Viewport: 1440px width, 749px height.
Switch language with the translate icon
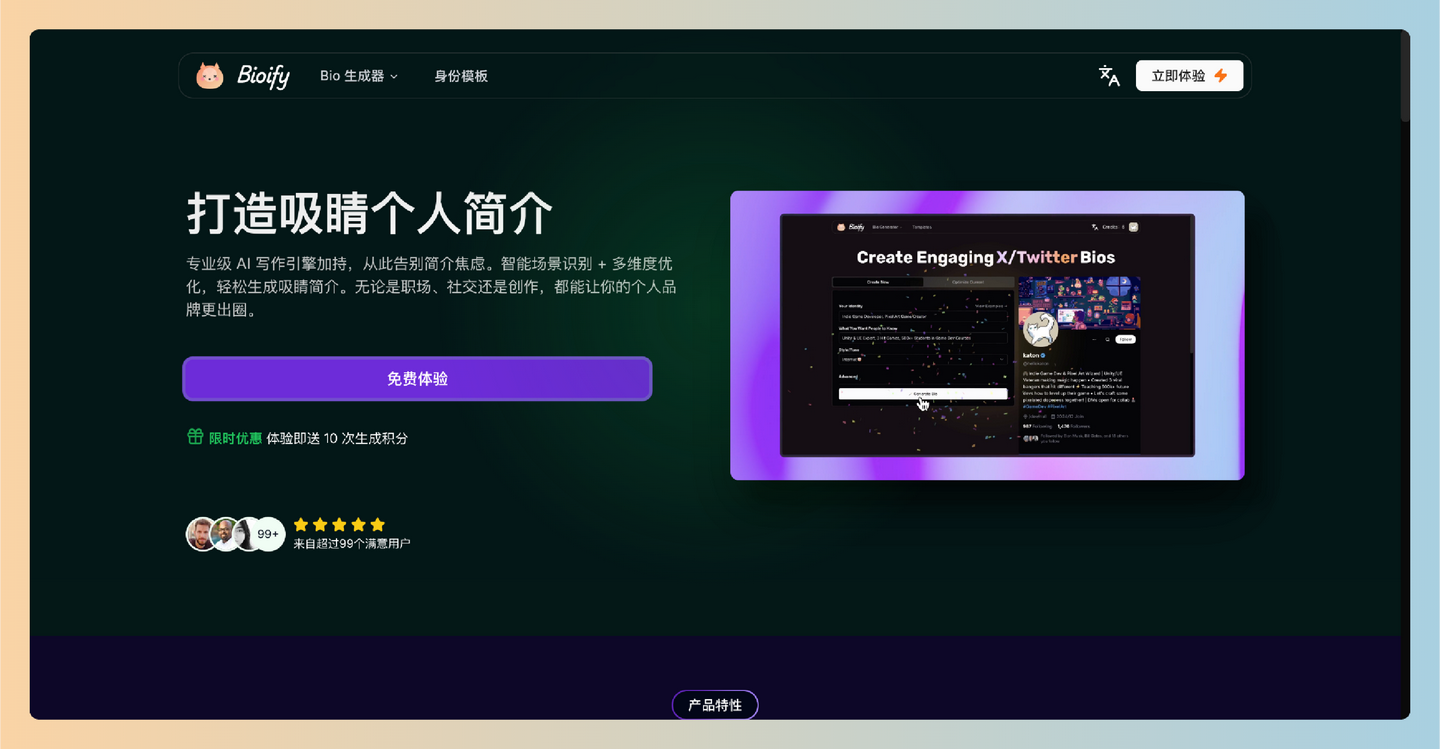click(1109, 76)
